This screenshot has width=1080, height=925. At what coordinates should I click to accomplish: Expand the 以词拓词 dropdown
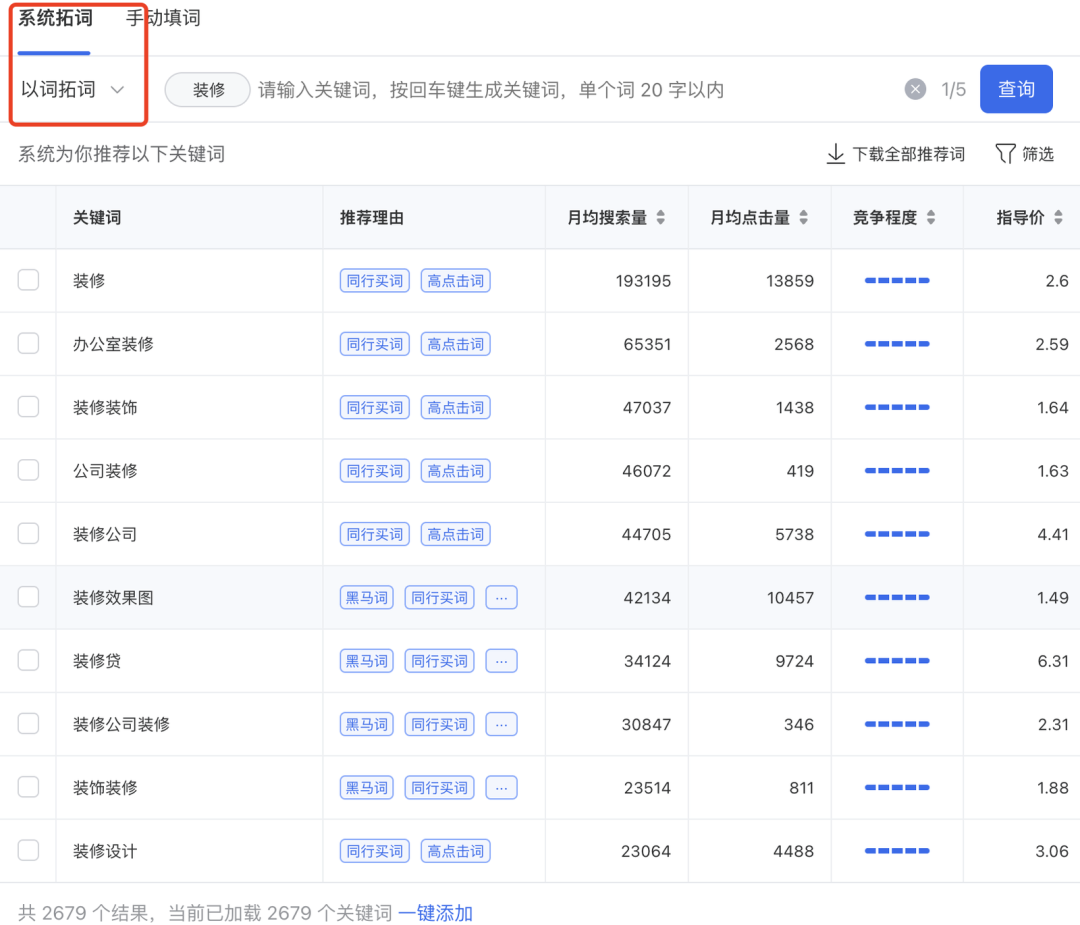[x=73, y=90]
